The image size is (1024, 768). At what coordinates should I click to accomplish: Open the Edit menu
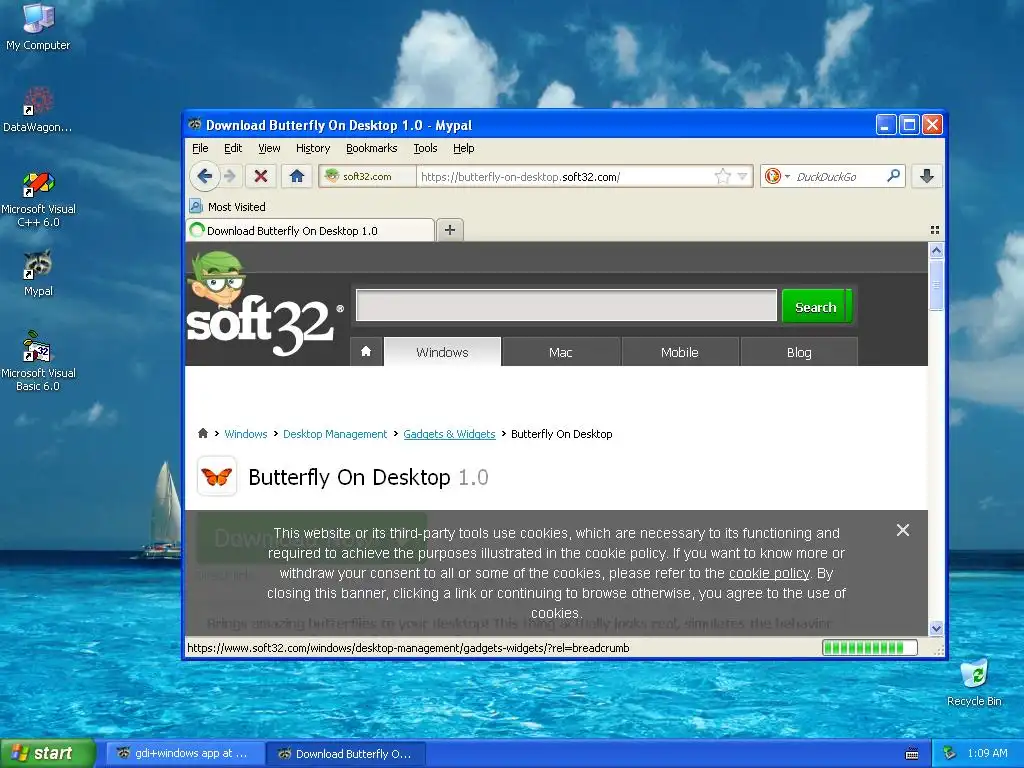pos(232,148)
